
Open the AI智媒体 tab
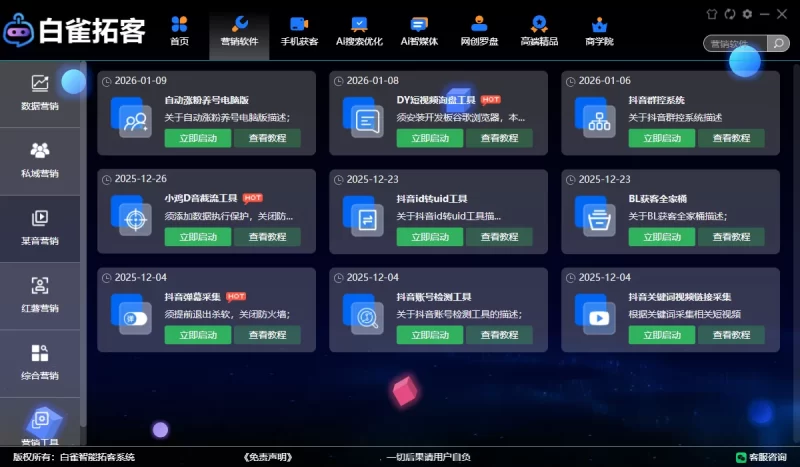419,31
